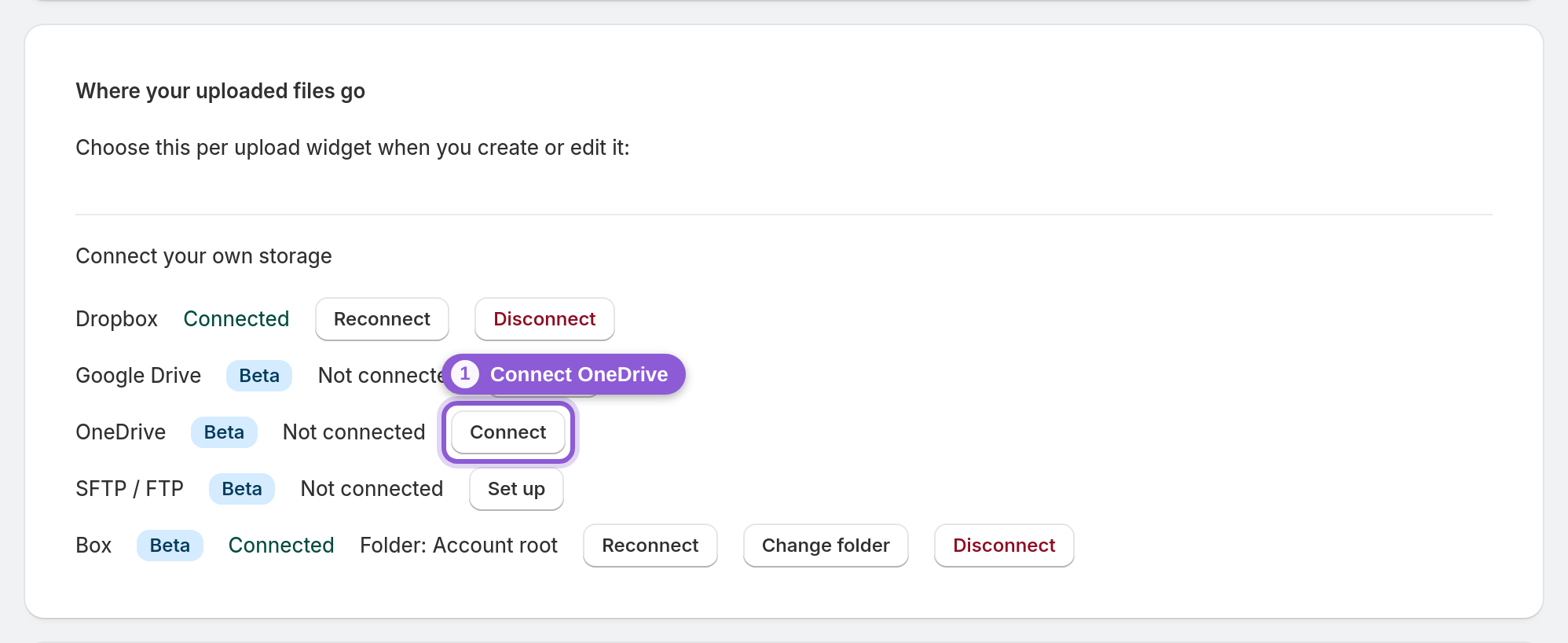This screenshot has width=1568, height=643.
Task: Reconnect the Box storage
Action: point(650,546)
